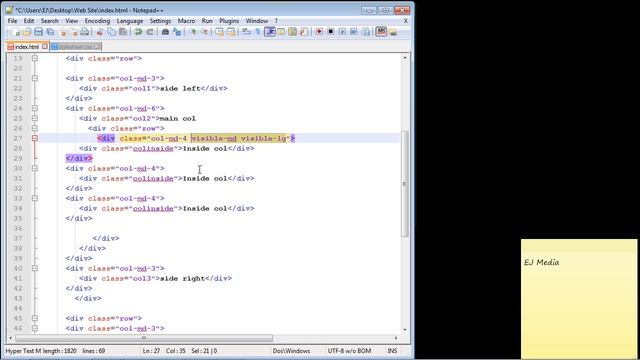This screenshot has width=640, height=360.
Task: Switch to the index.html tab
Action: click(27, 47)
